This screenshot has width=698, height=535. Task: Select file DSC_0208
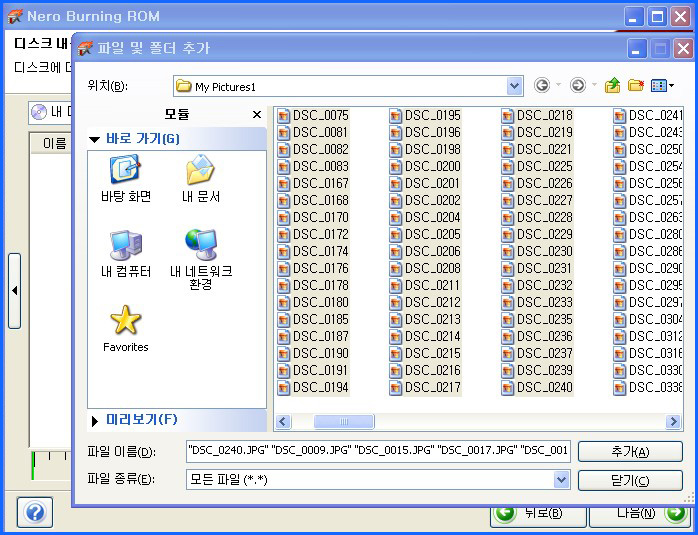click(x=425, y=268)
